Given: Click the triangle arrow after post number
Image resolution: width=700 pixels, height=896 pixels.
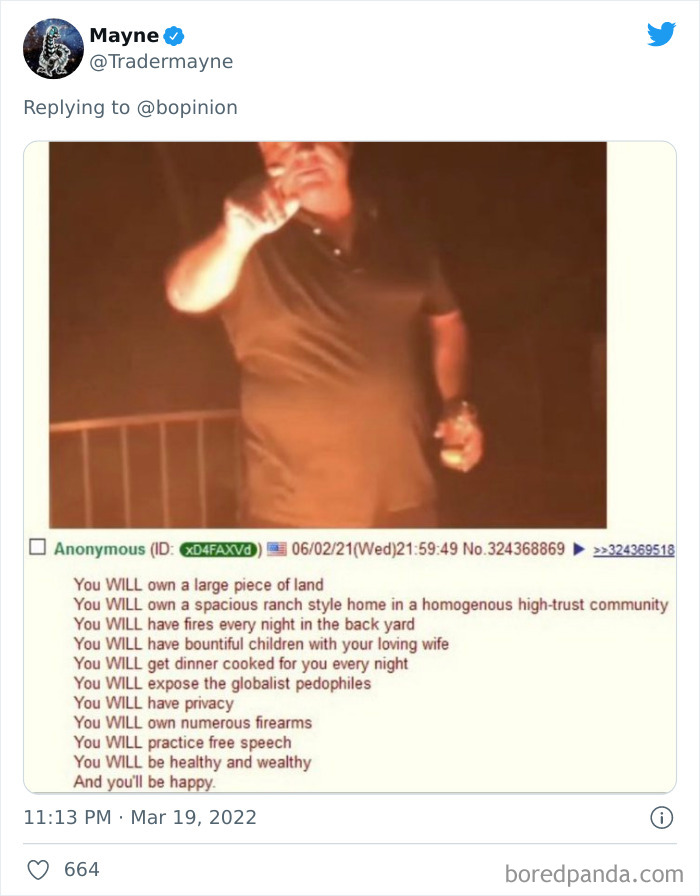Looking at the screenshot, I should pyautogui.click(x=578, y=549).
